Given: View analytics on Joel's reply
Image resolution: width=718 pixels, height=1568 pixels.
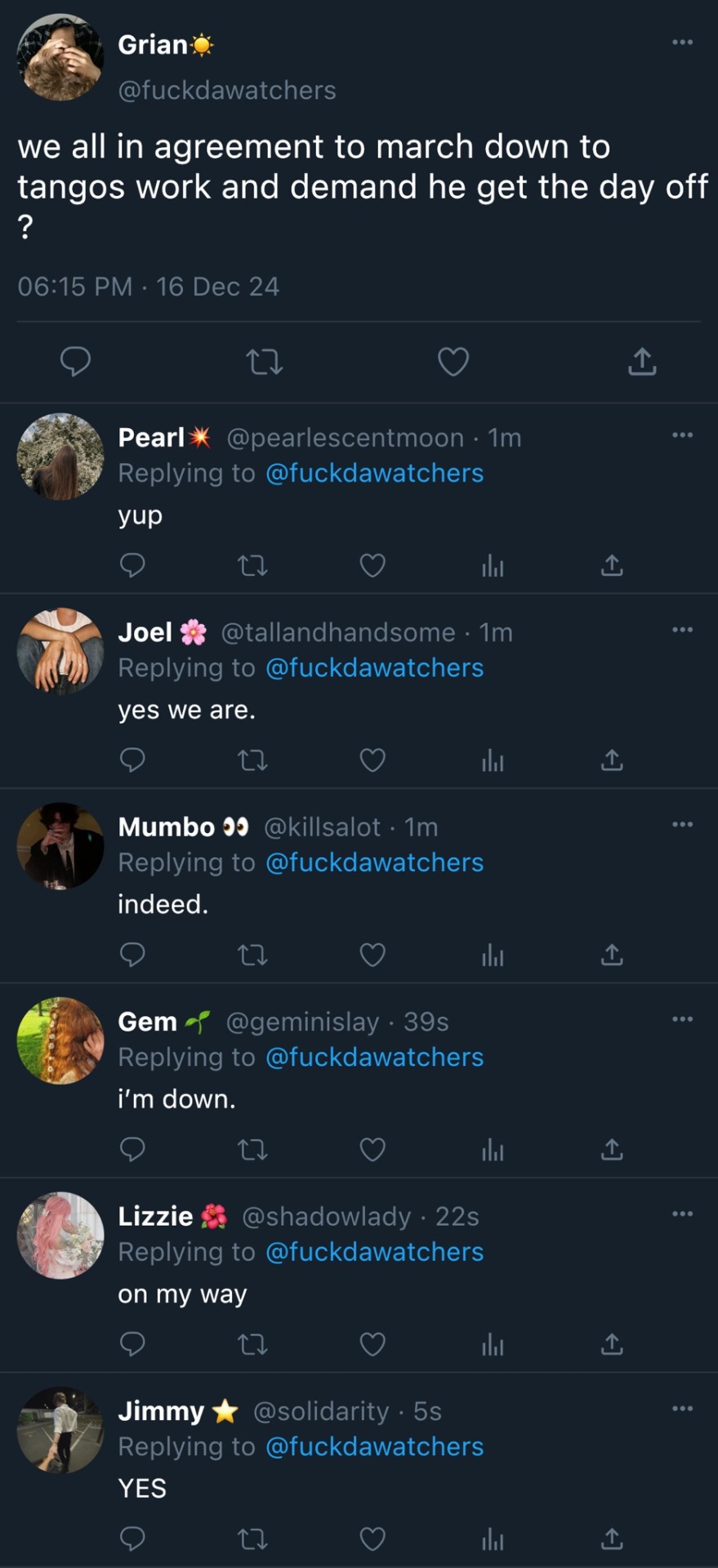Looking at the screenshot, I should coord(493,760).
